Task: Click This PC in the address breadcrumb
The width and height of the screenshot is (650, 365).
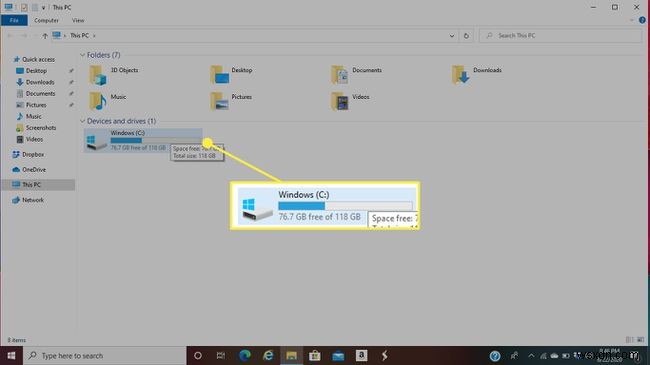Action: 79,36
